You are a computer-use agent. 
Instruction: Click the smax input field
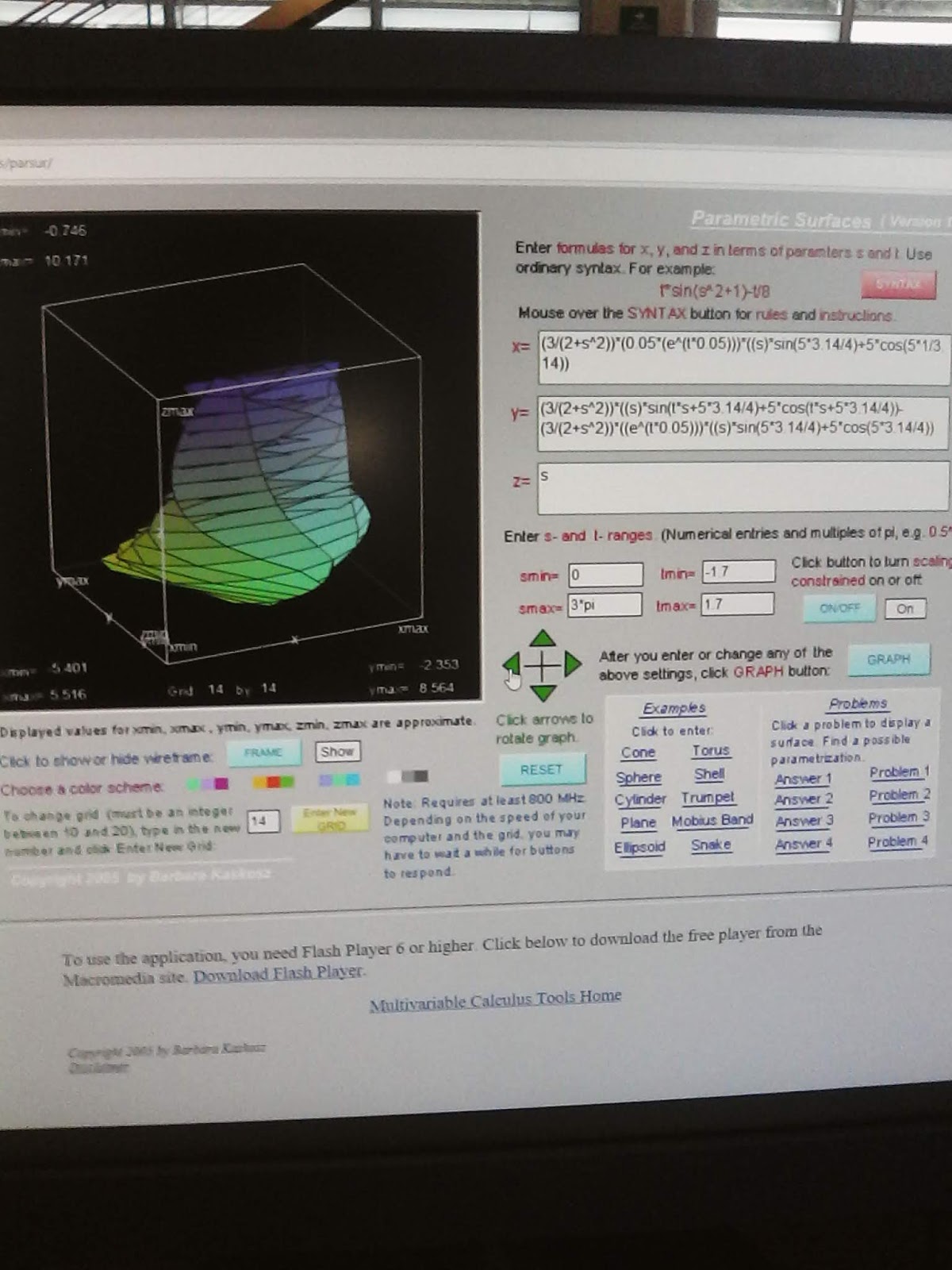(605, 605)
